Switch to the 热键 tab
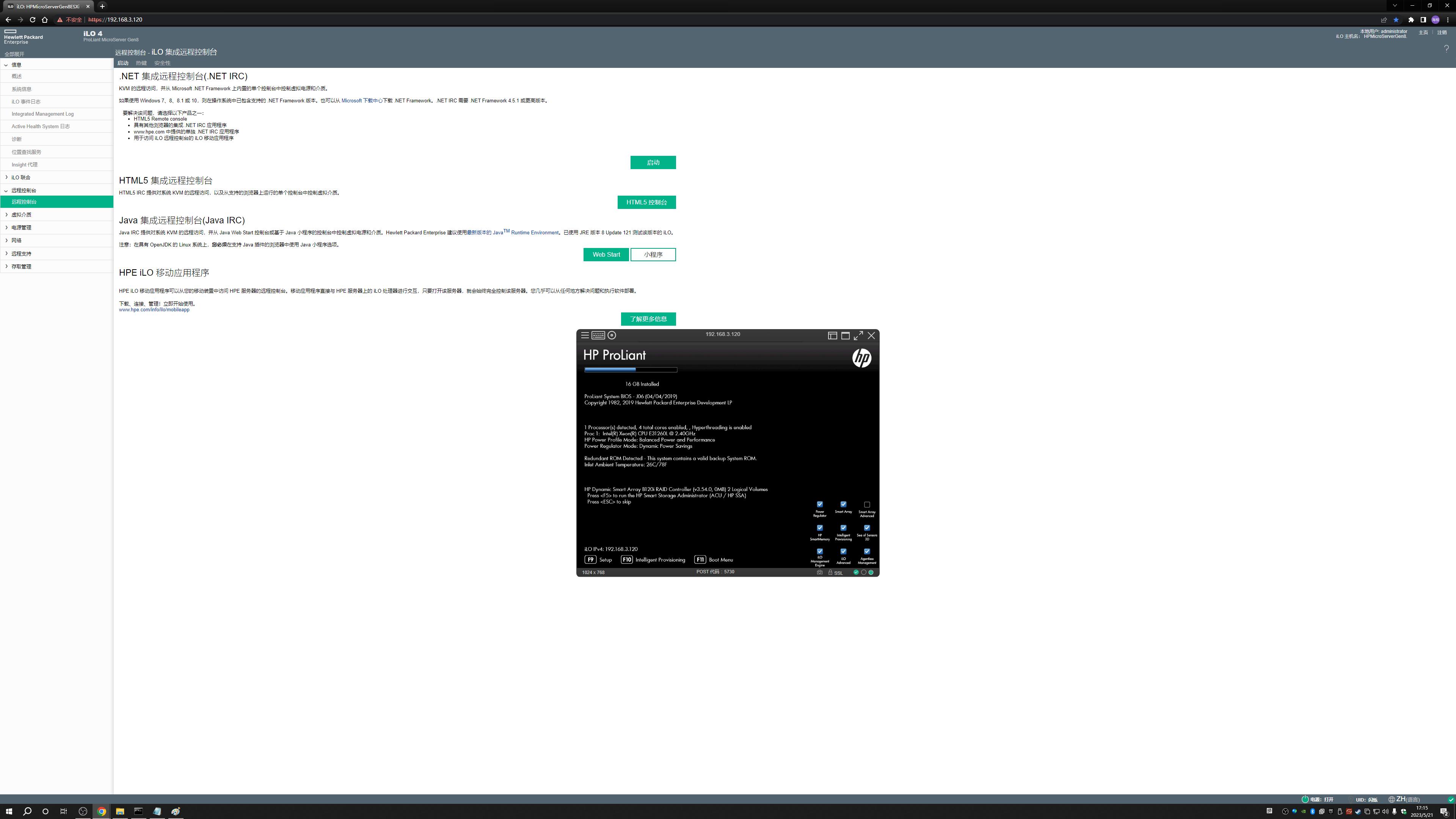 click(x=141, y=63)
